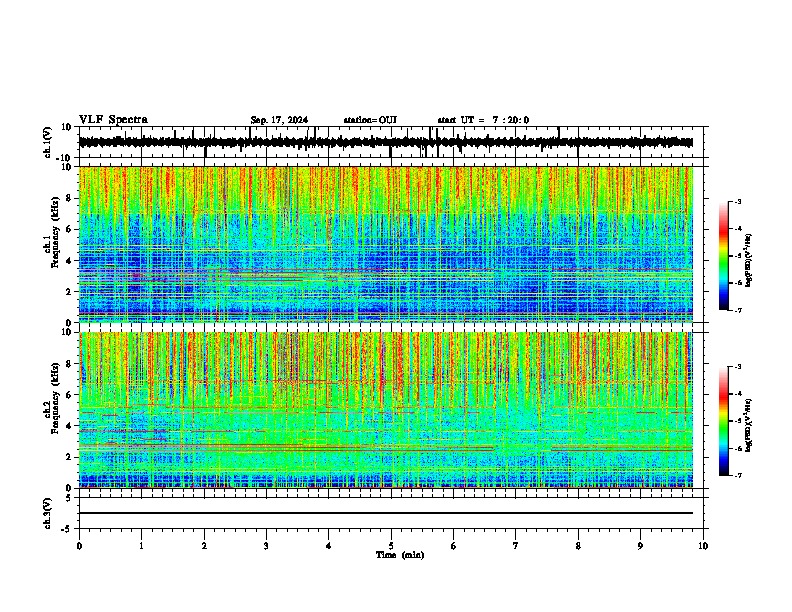Click the ch.3 flat voltage line
This screenshot has height=612, width=792.
(x=386, y=513)
